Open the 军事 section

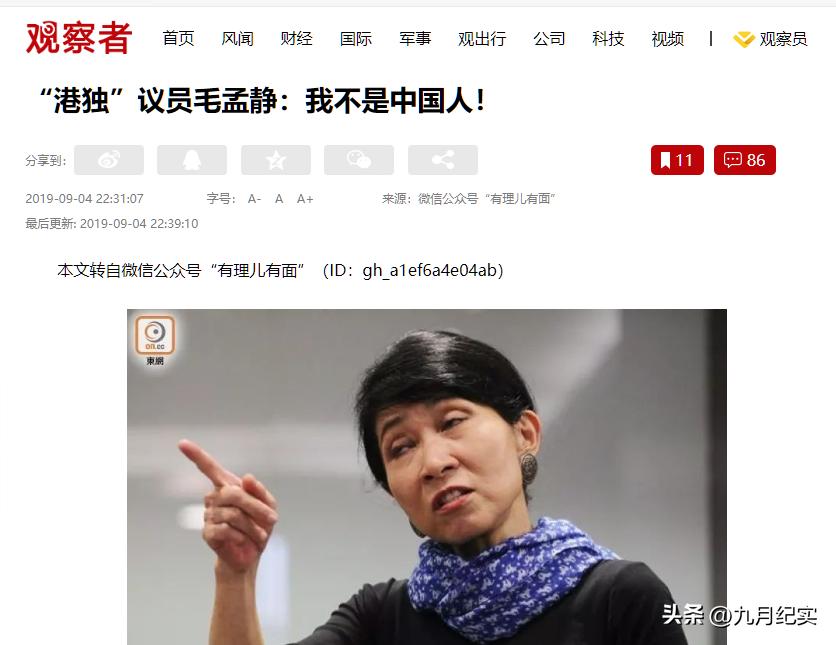click(415, 38)
